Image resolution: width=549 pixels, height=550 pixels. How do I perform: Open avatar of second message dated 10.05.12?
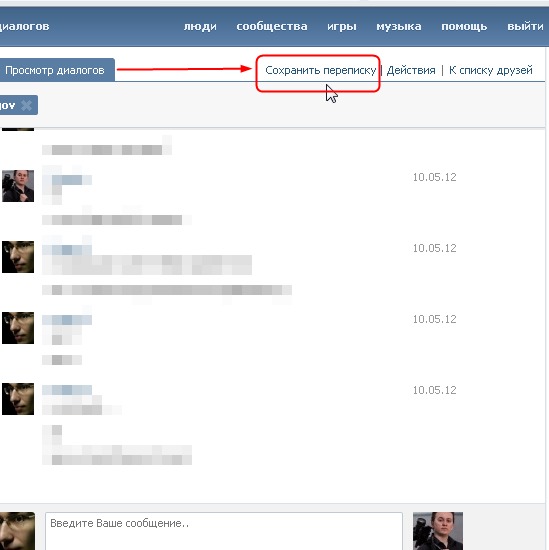pyautogui.click(x=18, y=257)
